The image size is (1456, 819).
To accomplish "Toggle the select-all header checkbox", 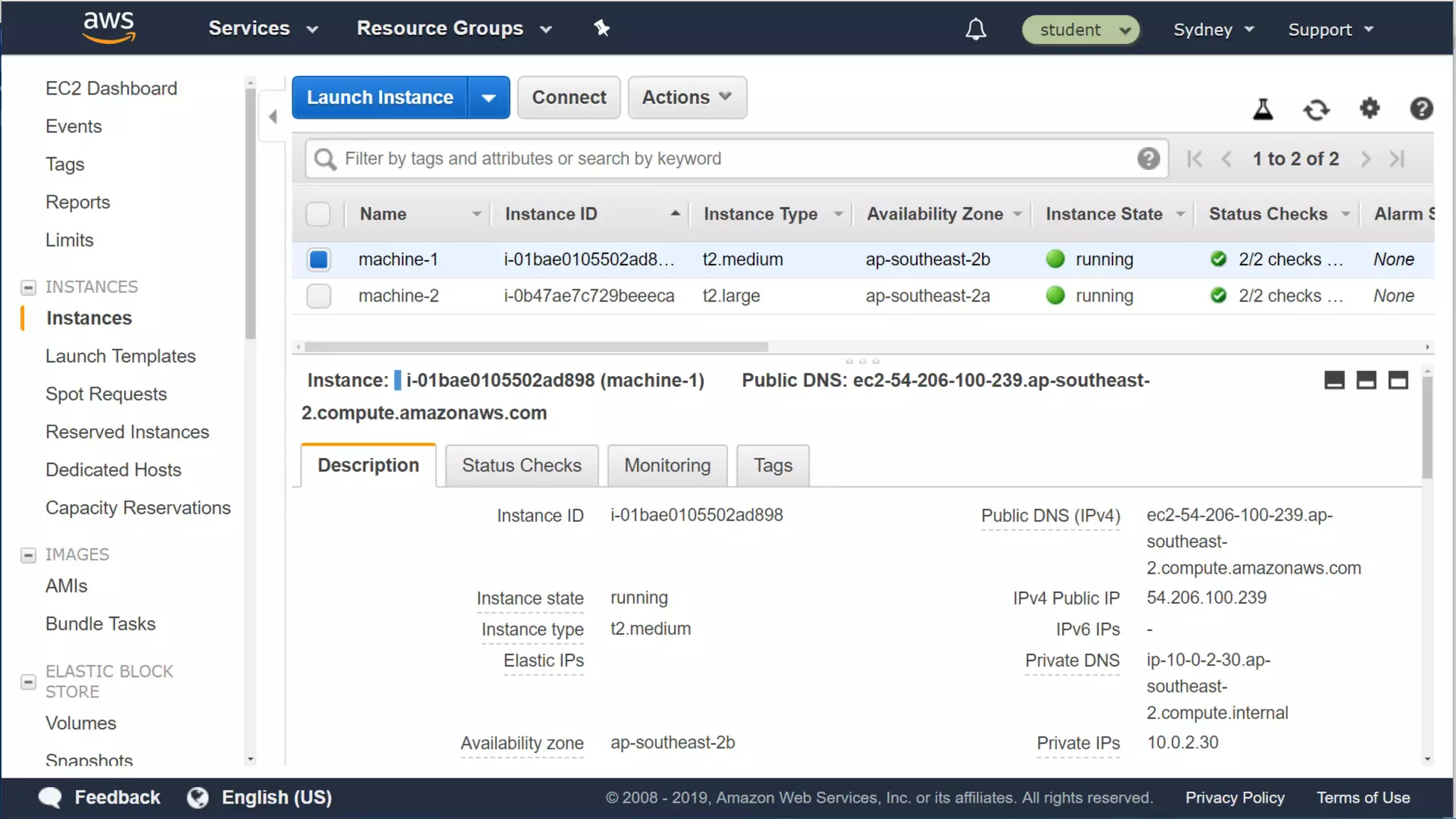I will (318, 214).
